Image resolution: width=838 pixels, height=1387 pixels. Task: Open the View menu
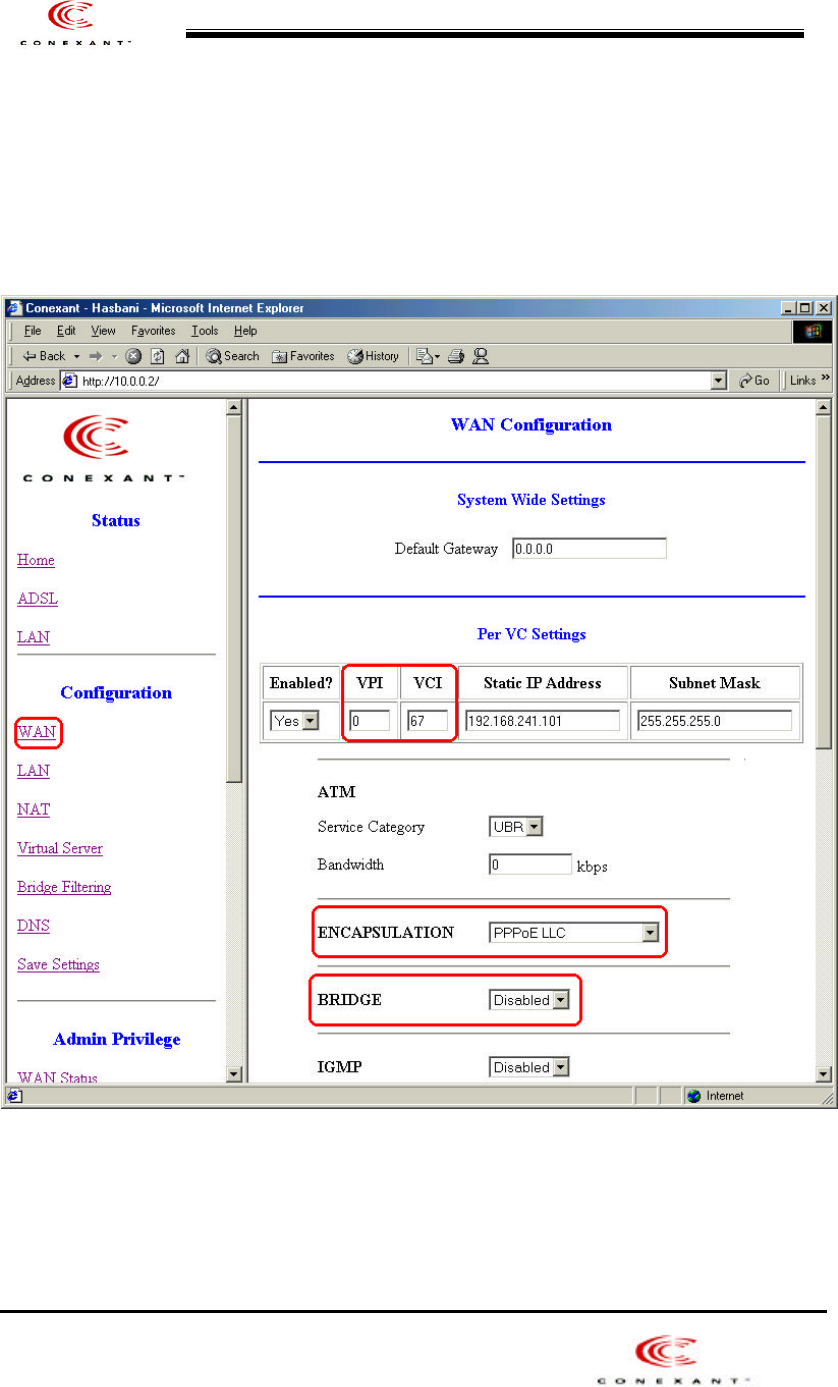click(x=103, y=331)
